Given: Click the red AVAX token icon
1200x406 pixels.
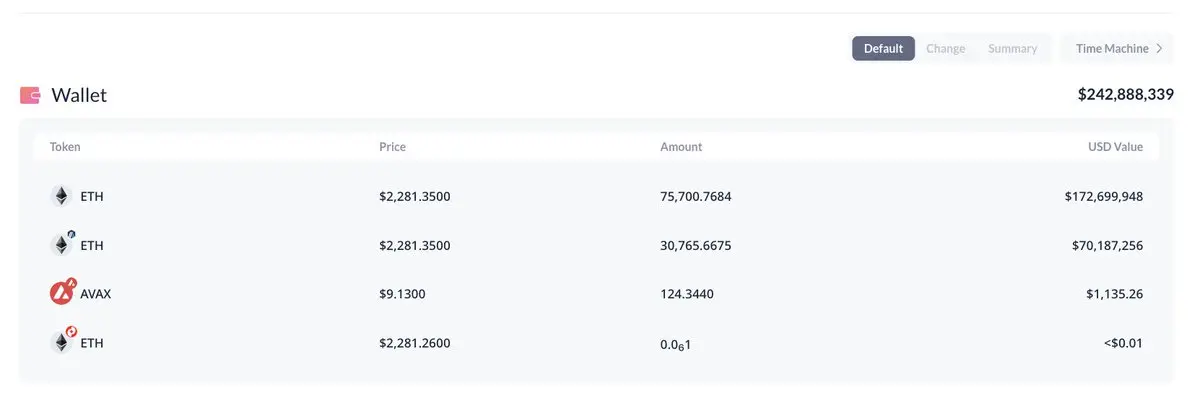Looking at the screenshot, I should [62, 294].
